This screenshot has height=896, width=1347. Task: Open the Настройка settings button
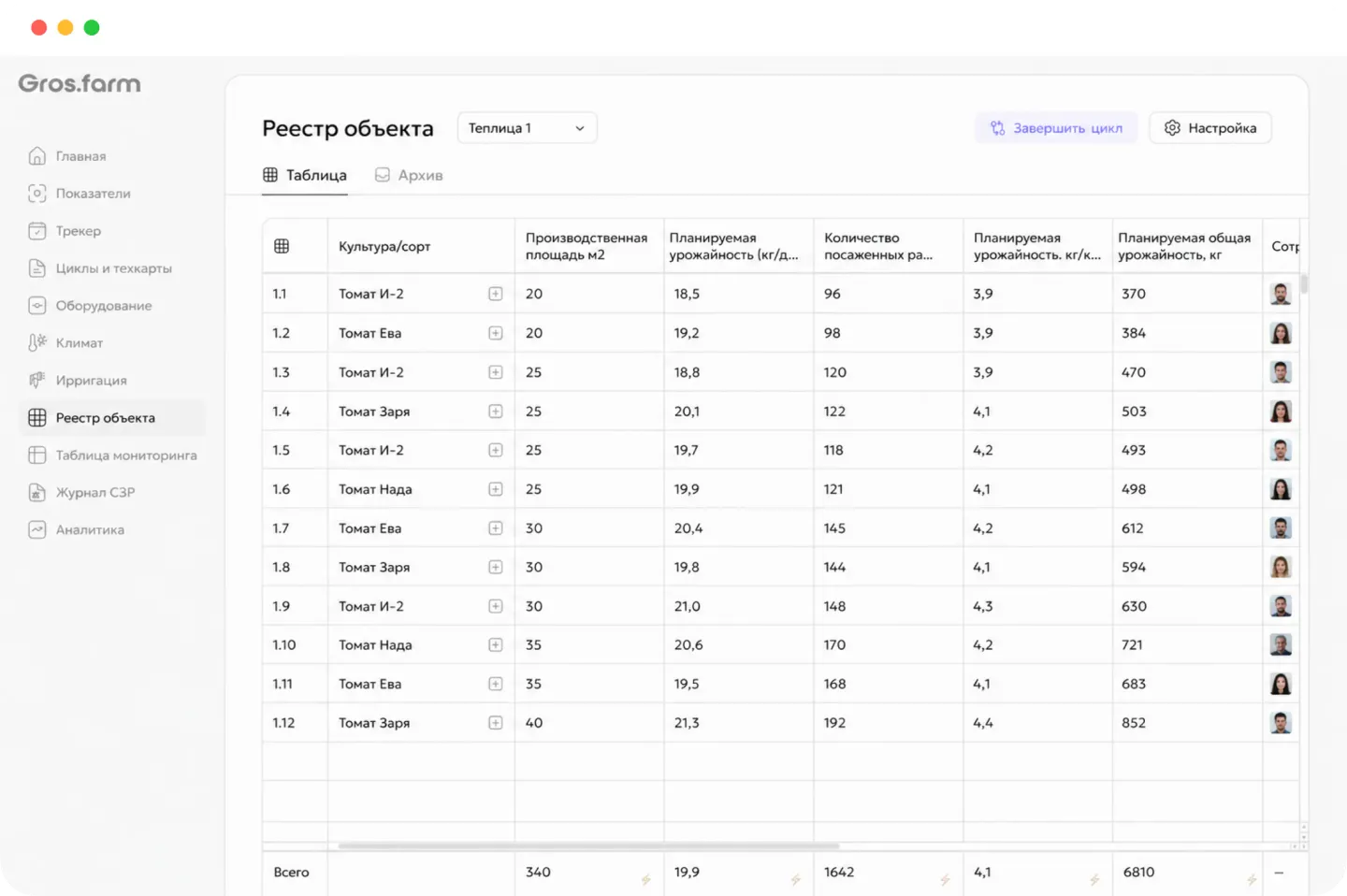[x=1210, y=128]
